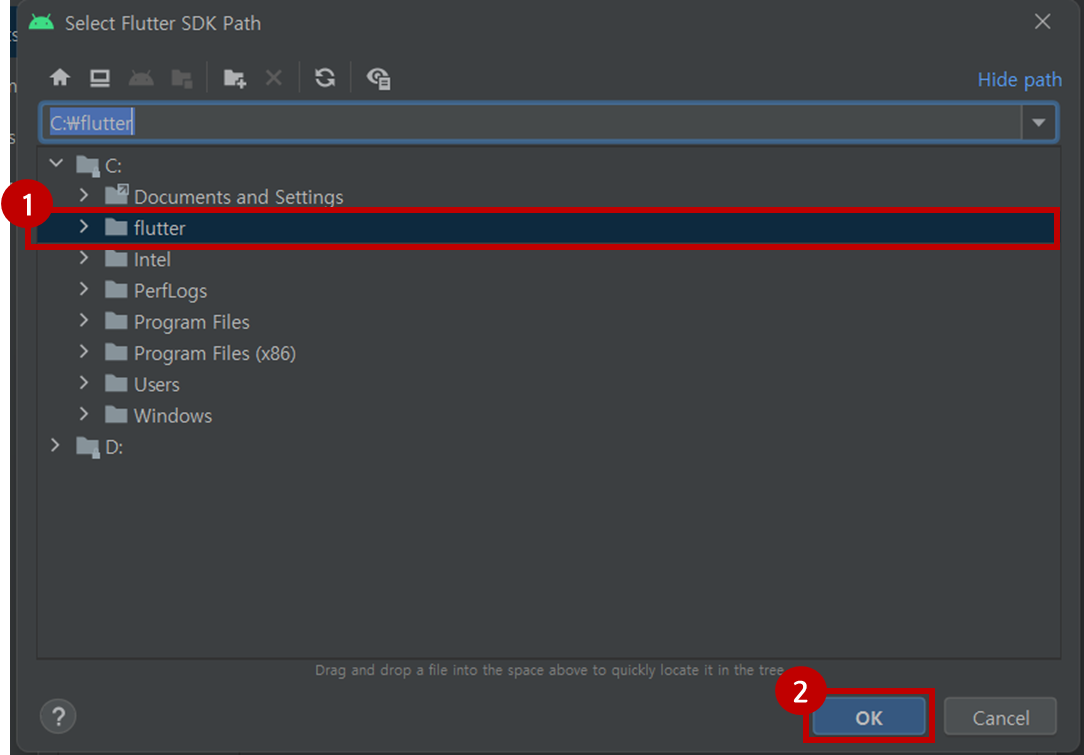Click into the C:\flutter path field
This screenshot has width=1084, height=755.
click(x=530, y=123)
